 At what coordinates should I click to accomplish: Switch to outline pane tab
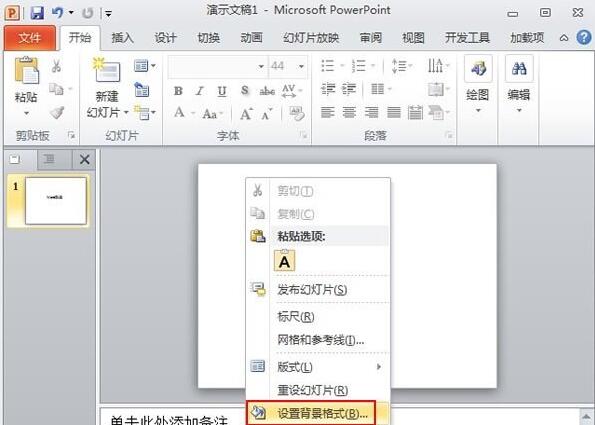click(x=49, y=159)
